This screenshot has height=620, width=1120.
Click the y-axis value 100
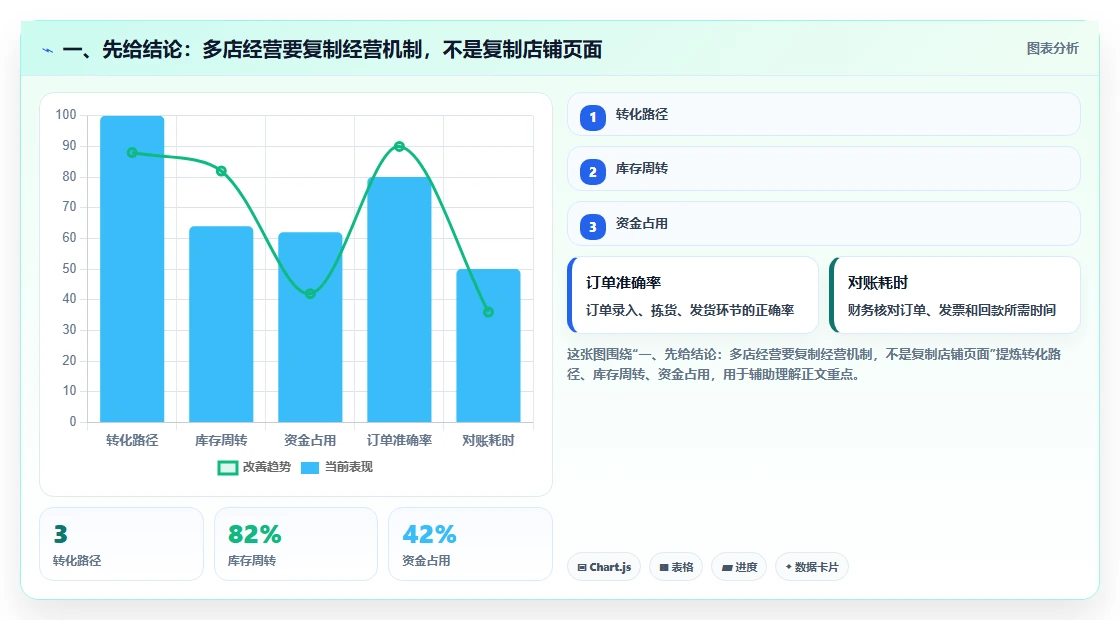[66, 115]
